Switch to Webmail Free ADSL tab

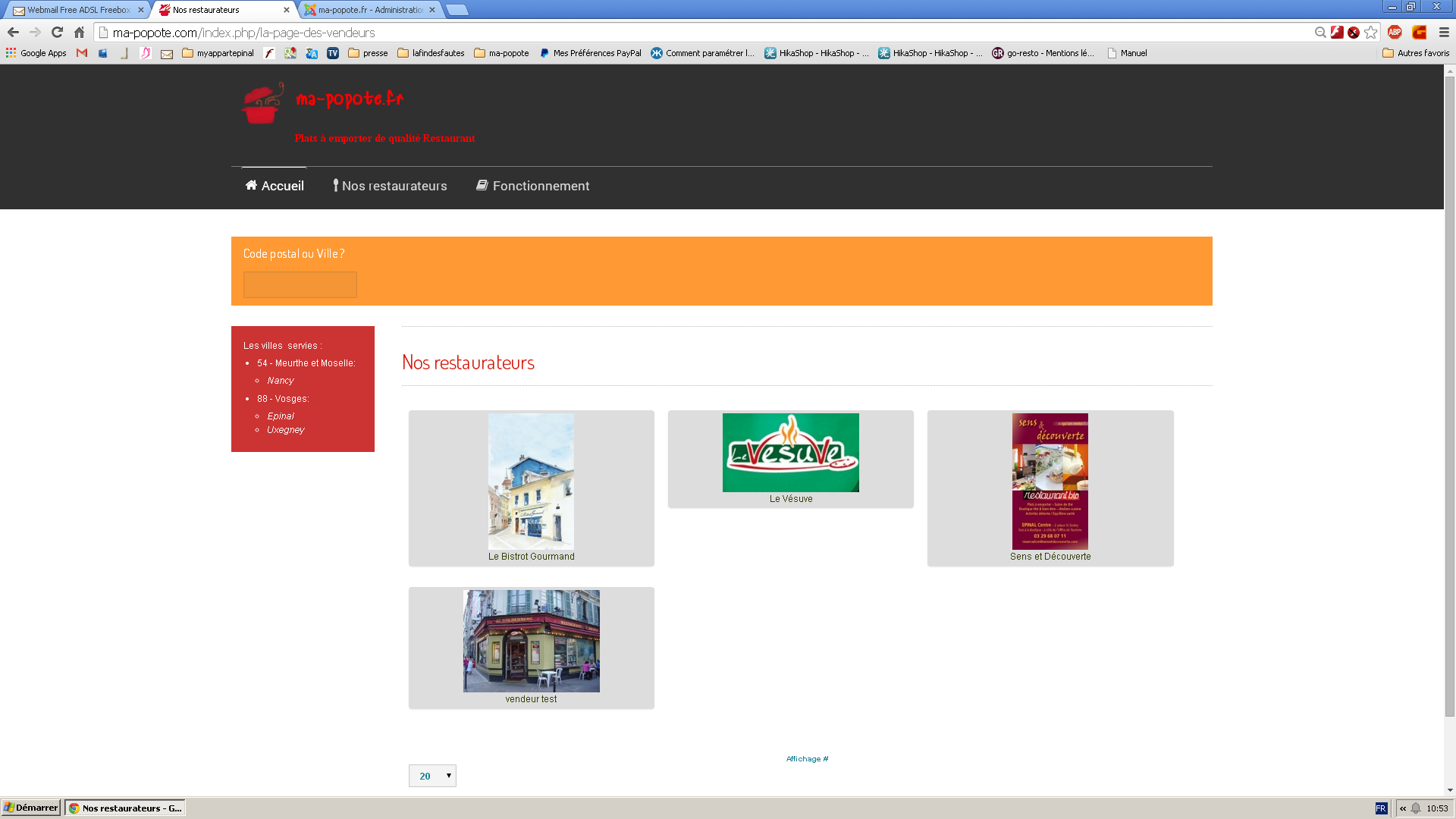77,10
